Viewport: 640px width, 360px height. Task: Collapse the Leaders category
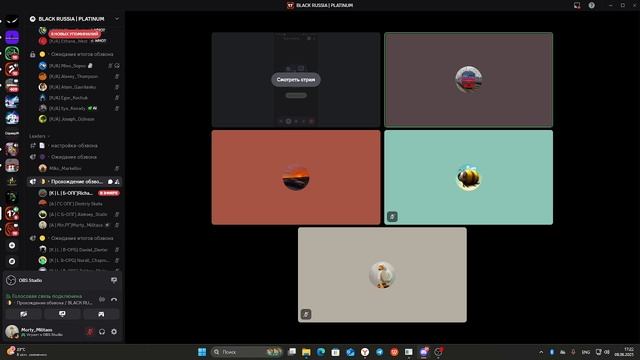pyautogui.click(x=39, y=136)
